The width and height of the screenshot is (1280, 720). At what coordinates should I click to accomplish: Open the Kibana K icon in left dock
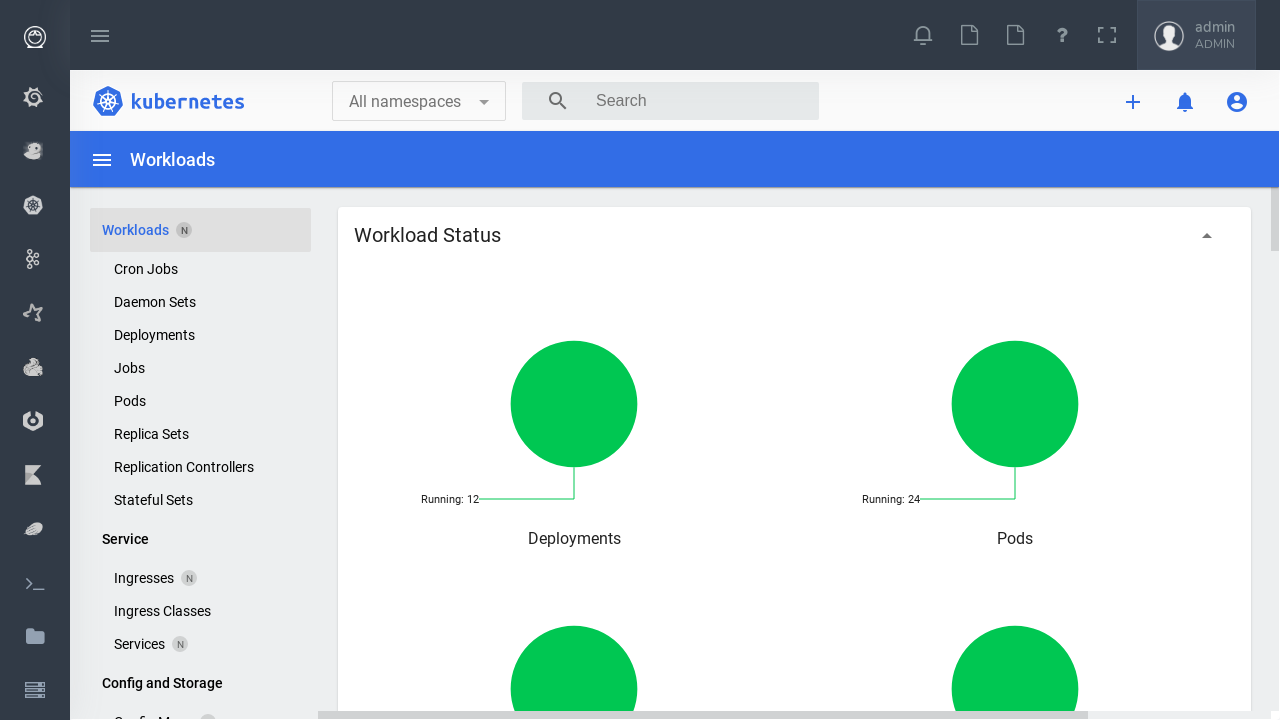[33, 475]
